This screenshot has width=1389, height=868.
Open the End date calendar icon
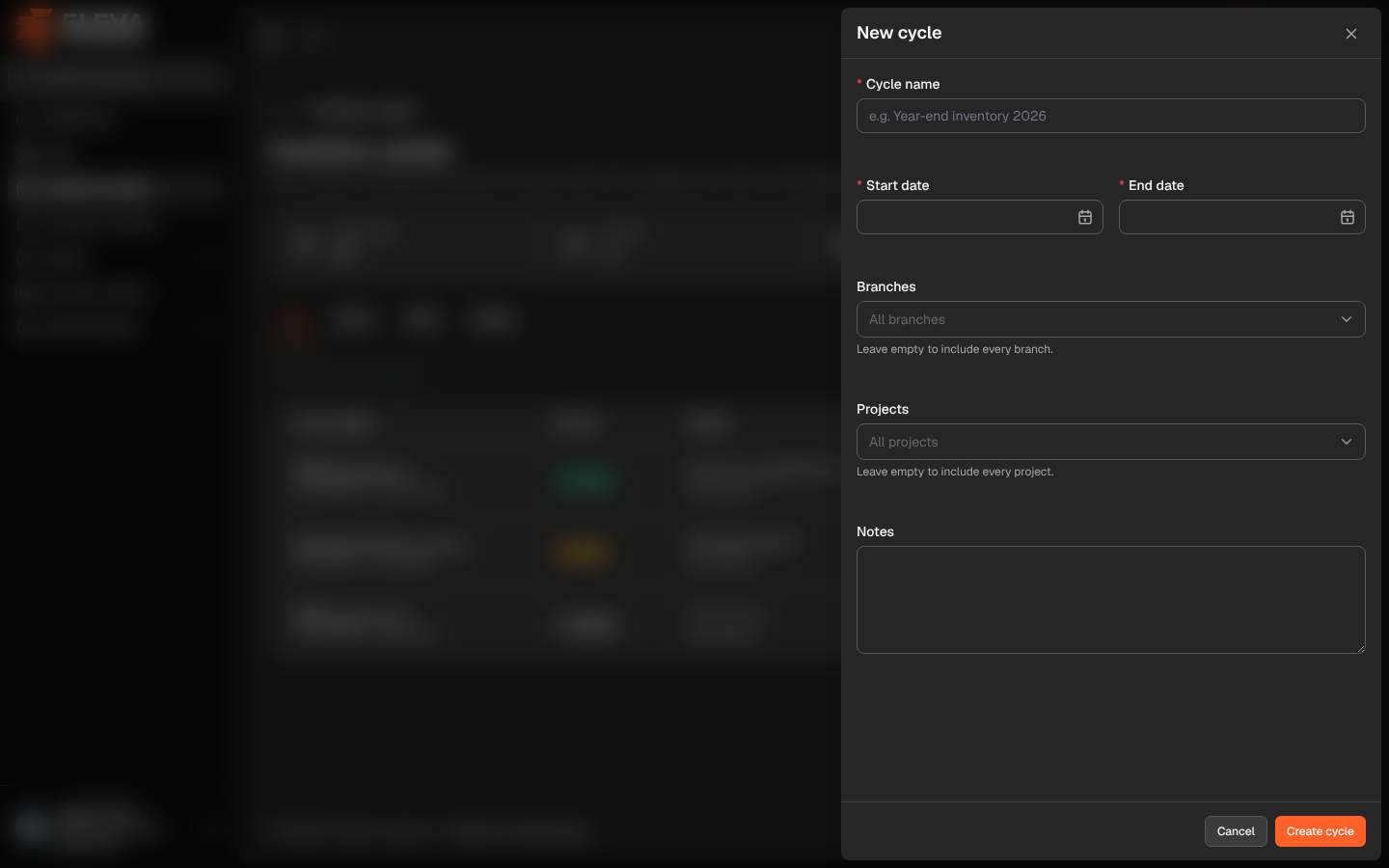1348,218
